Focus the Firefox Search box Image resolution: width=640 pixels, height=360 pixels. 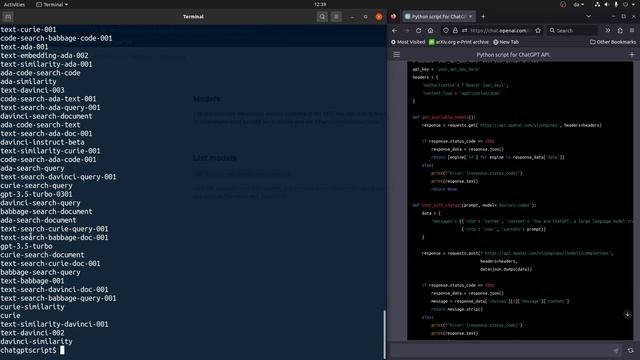(x=573, y=31)
